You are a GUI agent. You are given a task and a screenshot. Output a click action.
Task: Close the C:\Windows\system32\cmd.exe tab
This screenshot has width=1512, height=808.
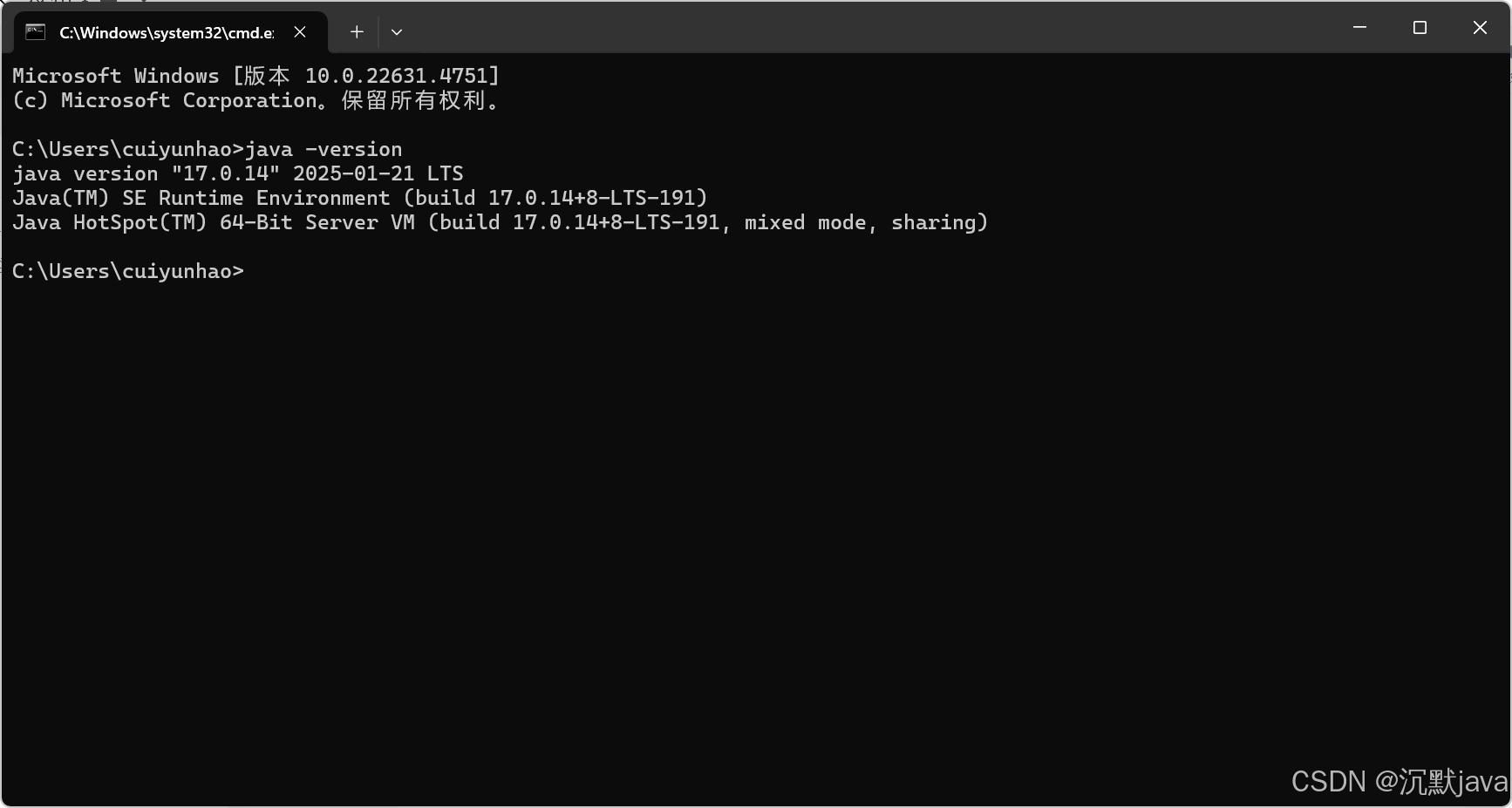tap(300, 32)
